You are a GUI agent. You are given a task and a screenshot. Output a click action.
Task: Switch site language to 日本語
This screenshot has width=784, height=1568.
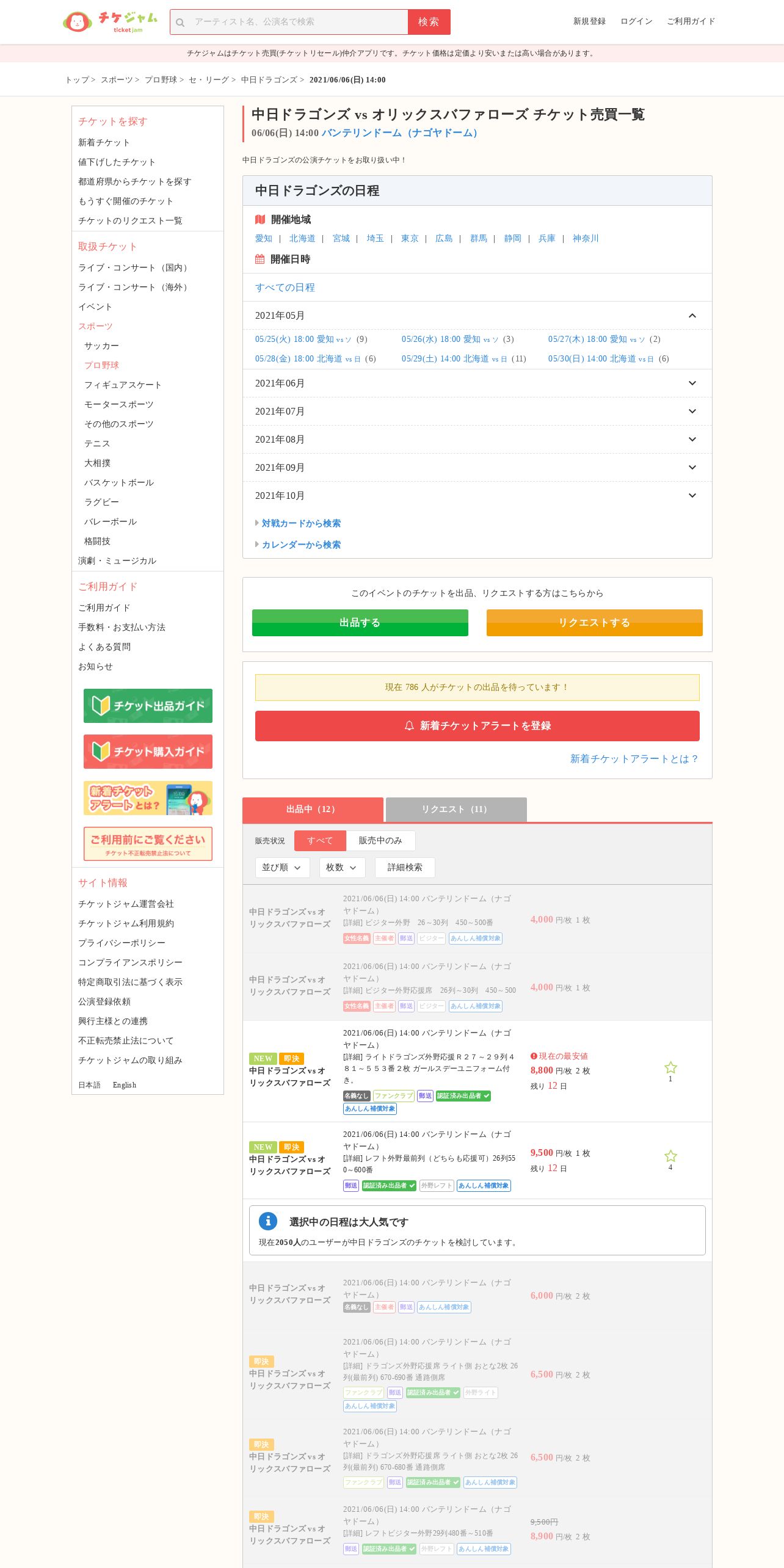pyautogui.click(x=89, y=1085)
